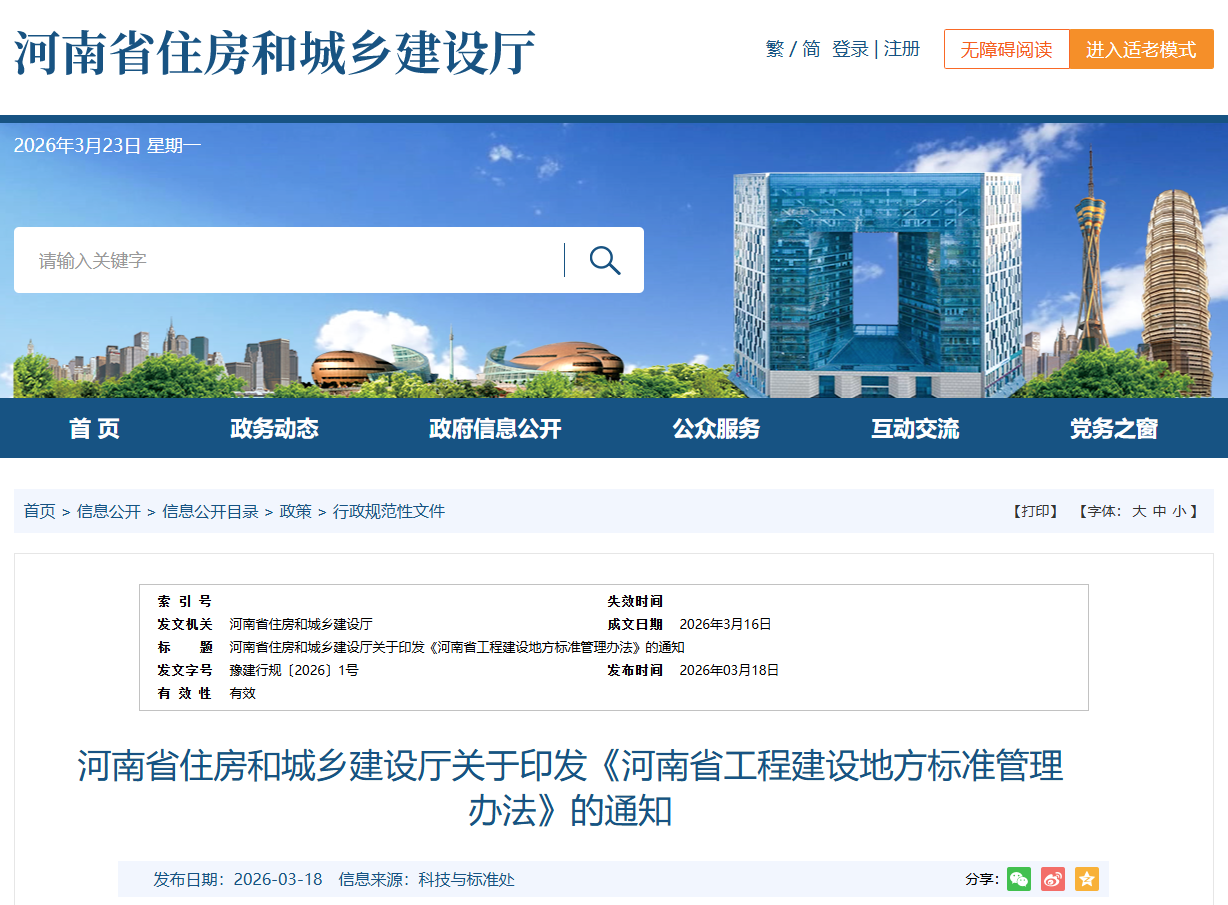Switch site to traditional Chinese 繁

(x=775, y=48)
